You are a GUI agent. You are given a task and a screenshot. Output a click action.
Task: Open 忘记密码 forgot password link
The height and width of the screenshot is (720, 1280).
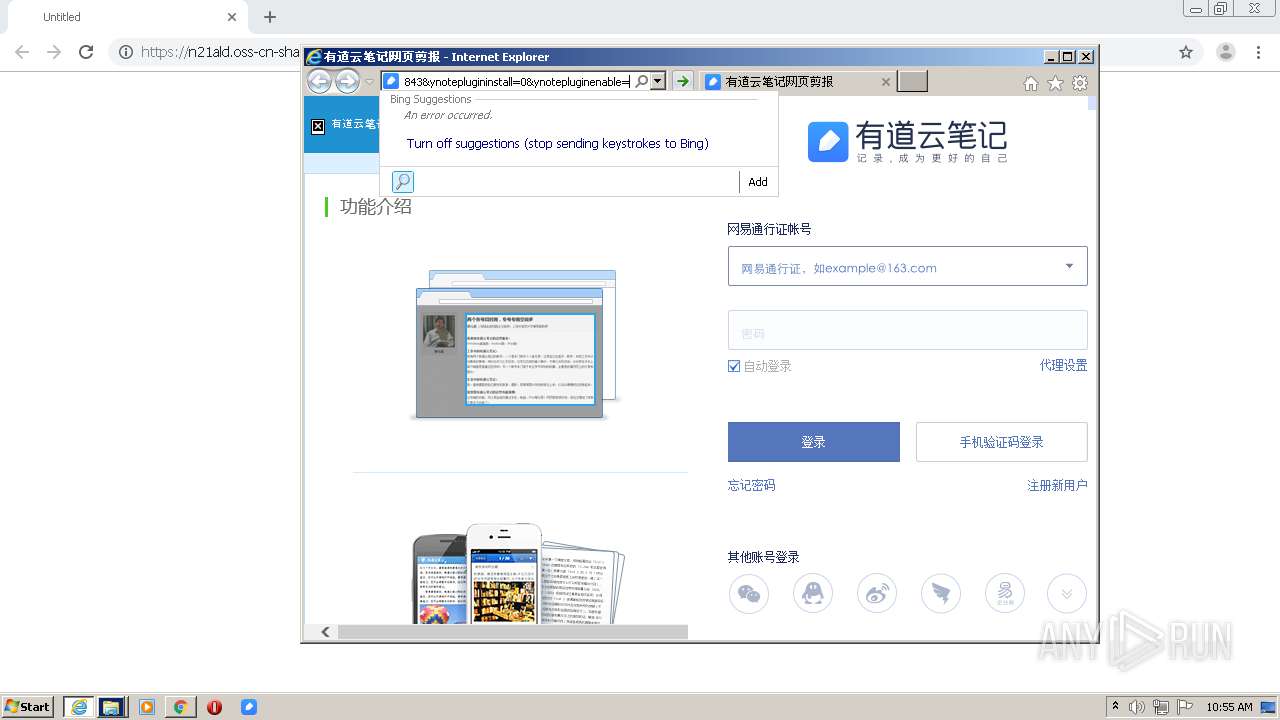[751, 486]
